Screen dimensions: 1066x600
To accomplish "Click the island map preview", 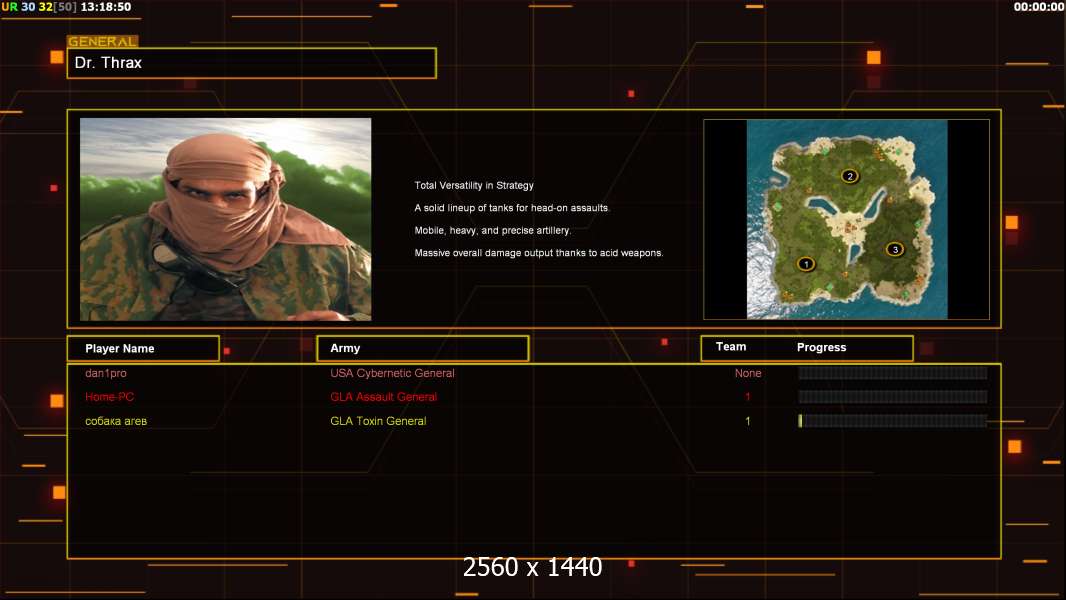I will pyautogui.click(x=846, y=219).
